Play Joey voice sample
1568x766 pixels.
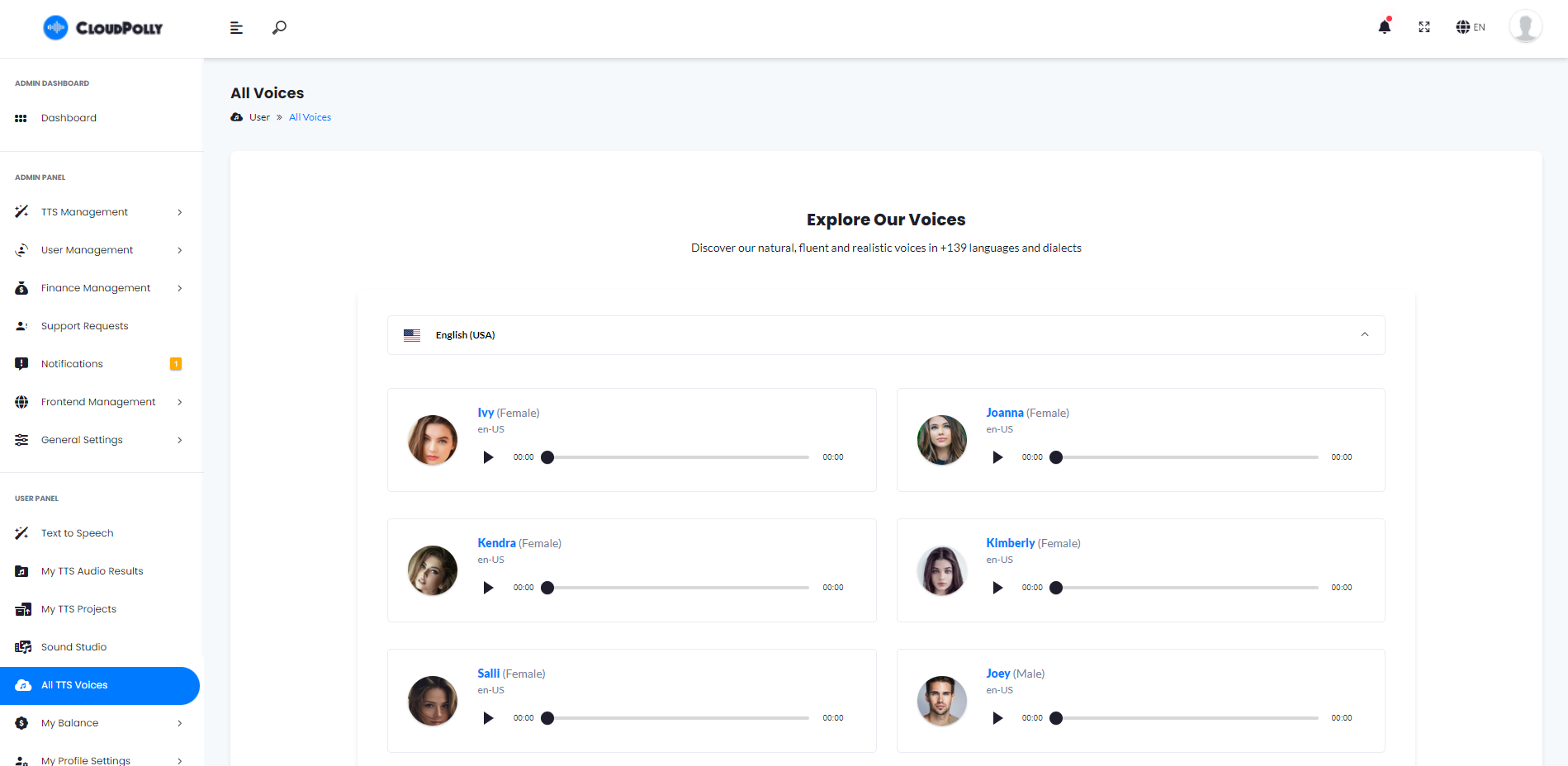(x=997, y=718)
